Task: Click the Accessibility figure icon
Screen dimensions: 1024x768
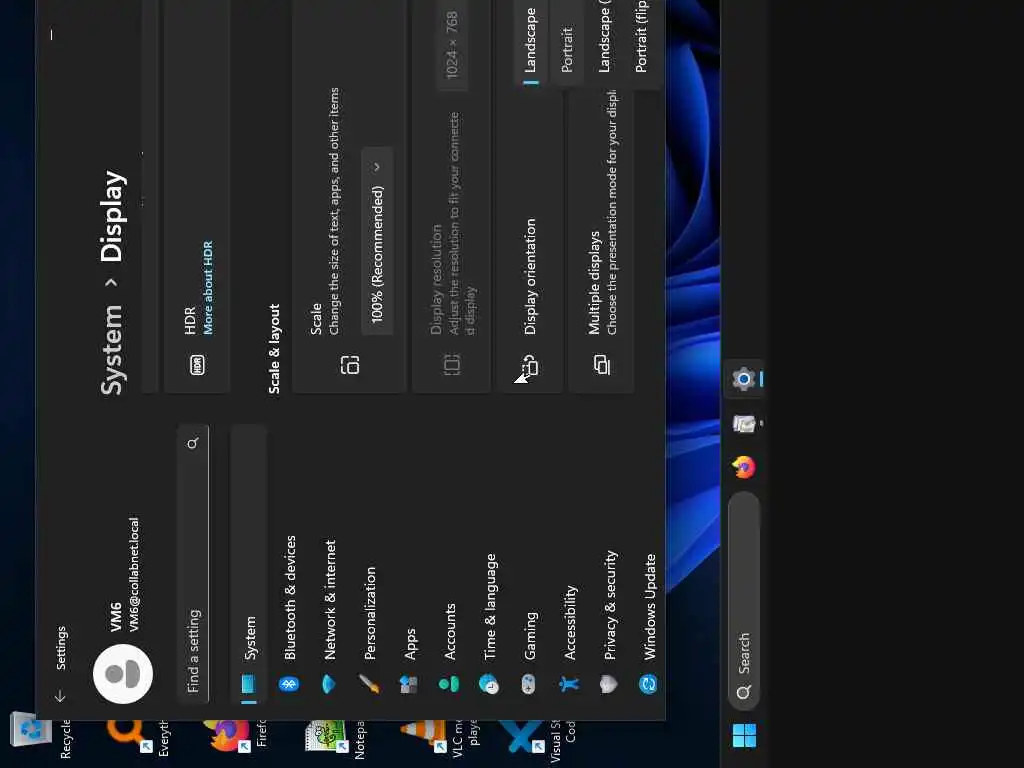Action: [x=569, y=684]
